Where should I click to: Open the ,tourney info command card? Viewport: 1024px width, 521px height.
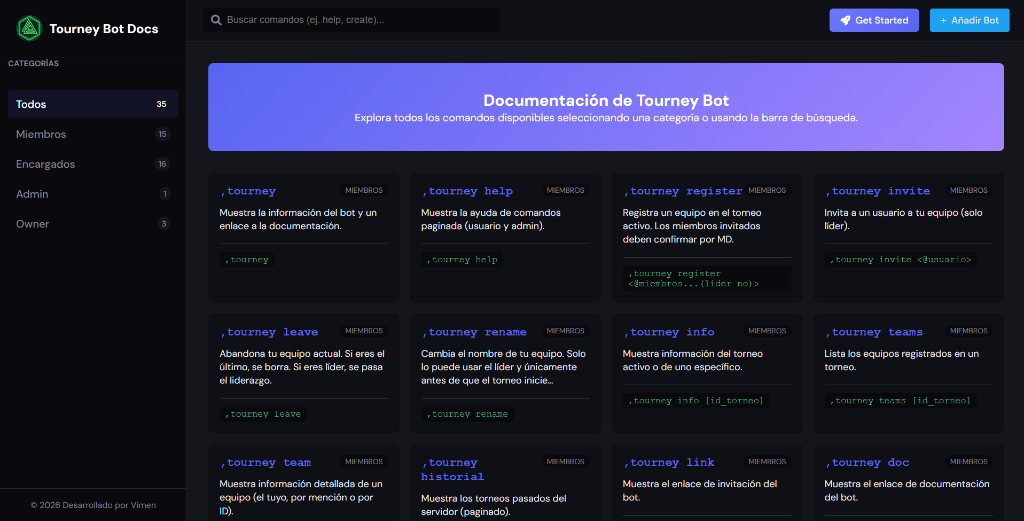pos(707,373)
